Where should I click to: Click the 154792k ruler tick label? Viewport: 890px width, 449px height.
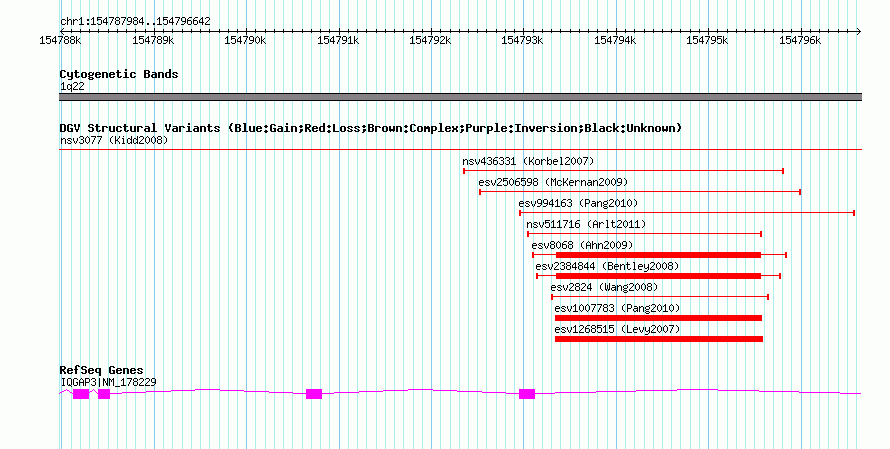(430, 41)
